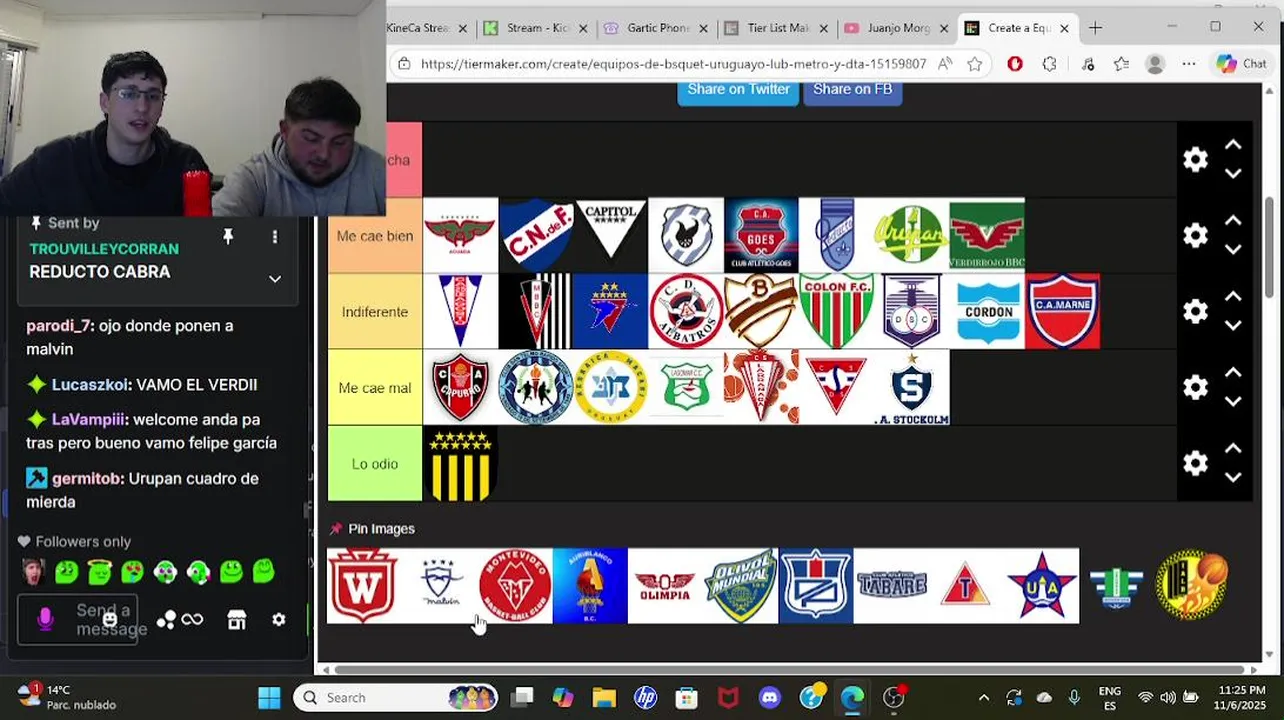Move Me cae mal row down
Viewport: 1284px width, 720px height.
tap(1233, 402)
